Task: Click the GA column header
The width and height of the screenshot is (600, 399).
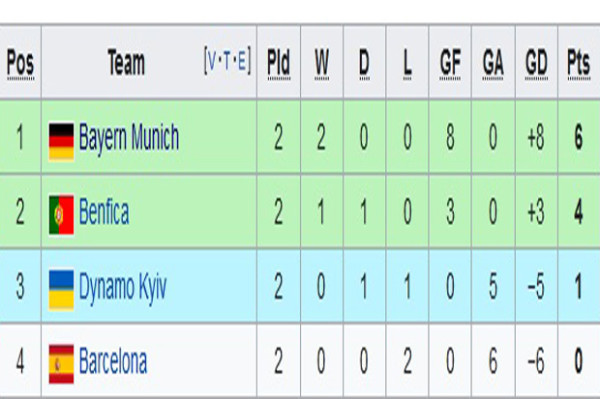Action: [x=493, y=63]
